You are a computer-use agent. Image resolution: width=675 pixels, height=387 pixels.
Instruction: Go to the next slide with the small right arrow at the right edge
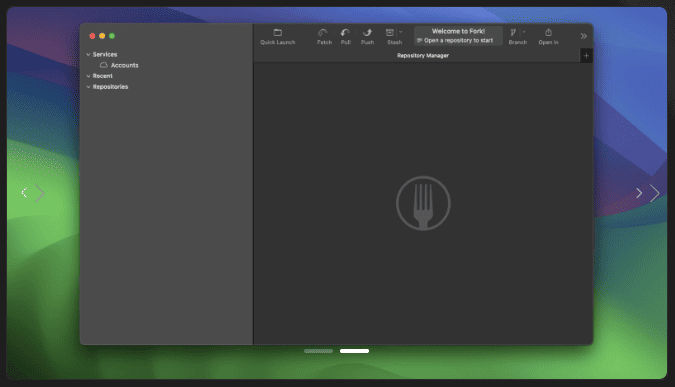coord(639,193)
